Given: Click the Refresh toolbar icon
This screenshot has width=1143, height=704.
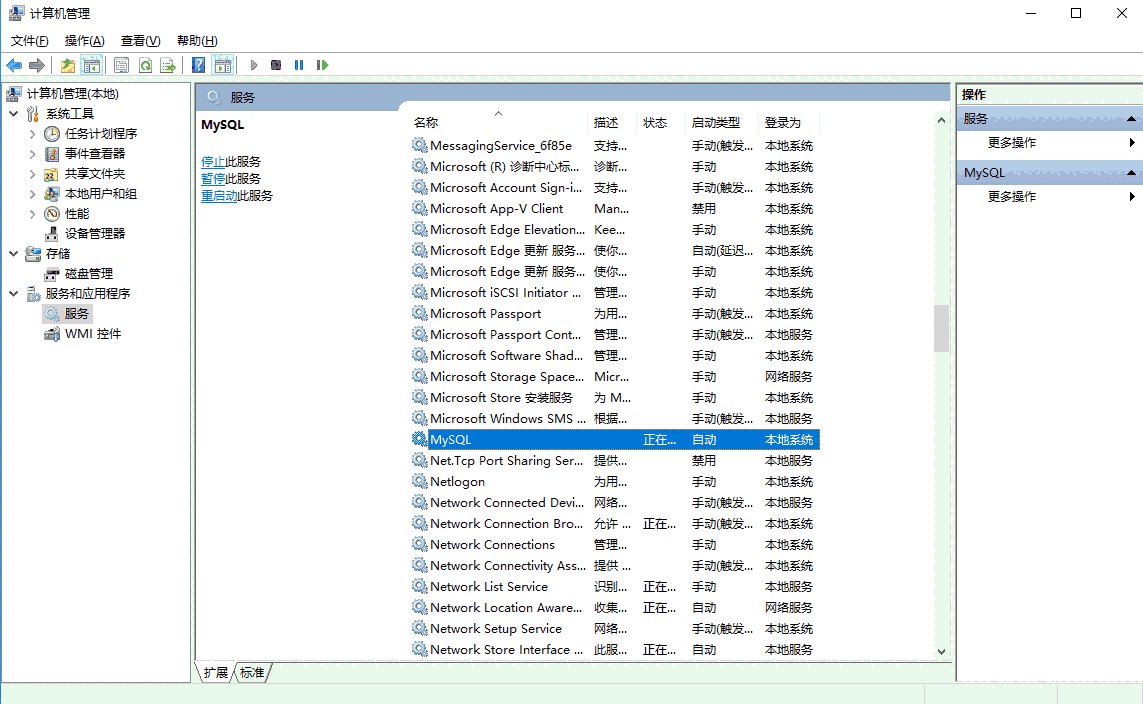Looking at the screenshot, I should [x=146, y=64].
